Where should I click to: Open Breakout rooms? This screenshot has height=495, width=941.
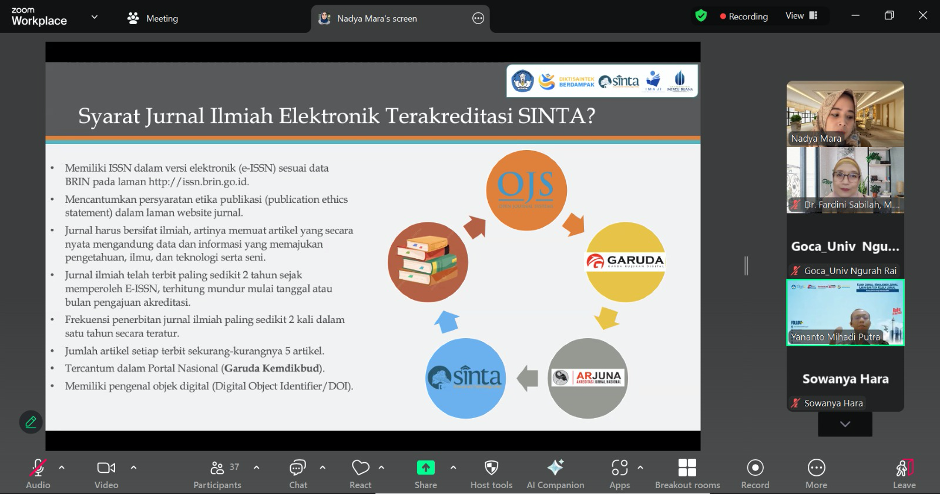click(687, 473)
